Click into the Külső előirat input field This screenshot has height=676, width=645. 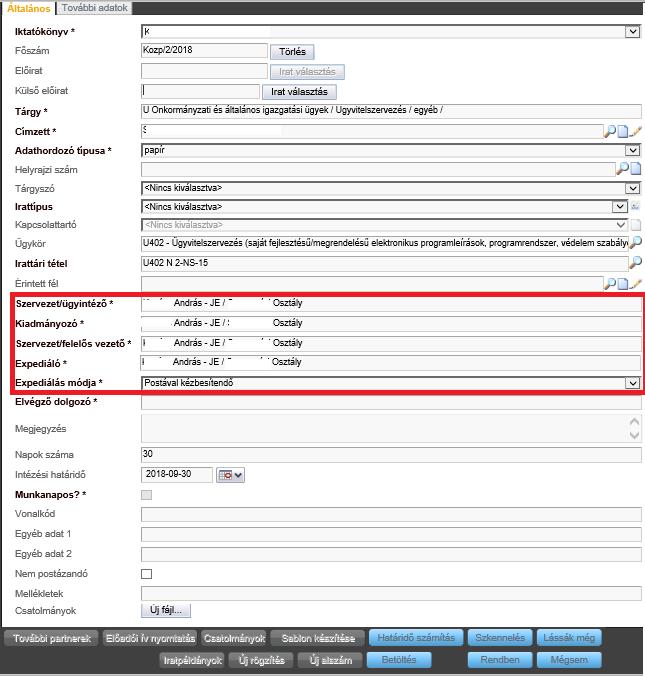200,91
